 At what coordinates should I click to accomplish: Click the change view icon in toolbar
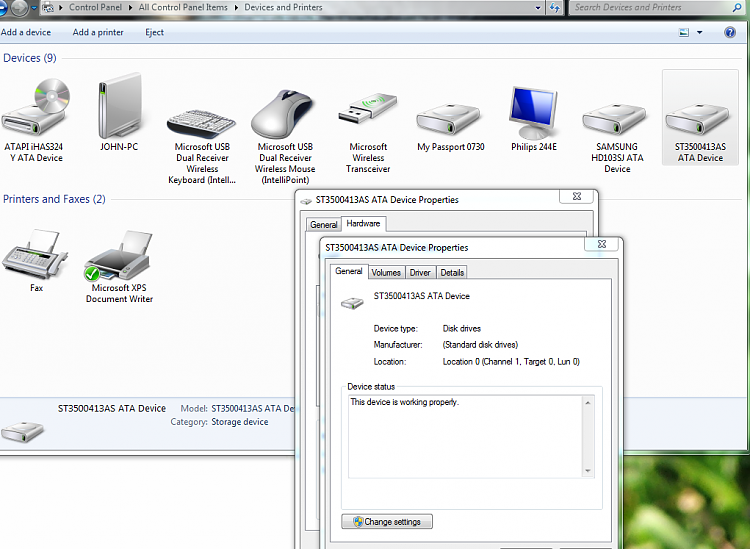pos(684,33)
